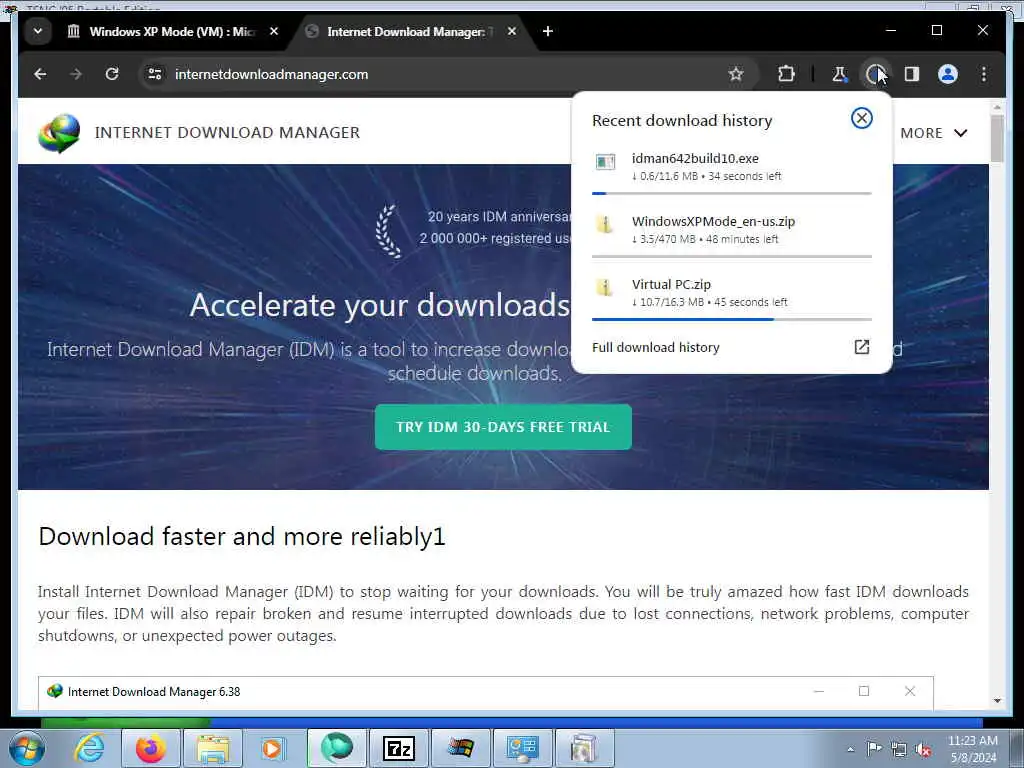Expand the tab search dropdown arrow
Viewport: 1024px width, 768px height.
pyautogui.click(x=38, y=31)
